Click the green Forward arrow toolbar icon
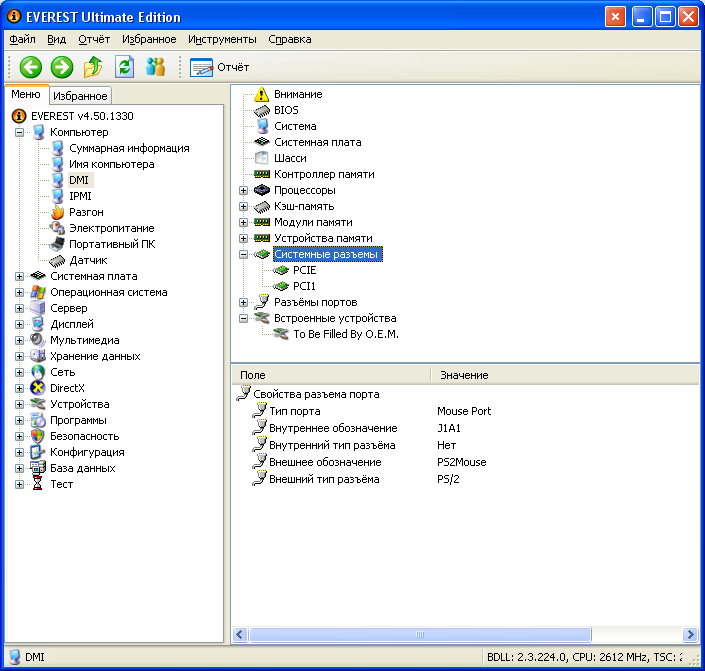Image resolution: width=705 pixels, height=671 pixels. [62, 67]
